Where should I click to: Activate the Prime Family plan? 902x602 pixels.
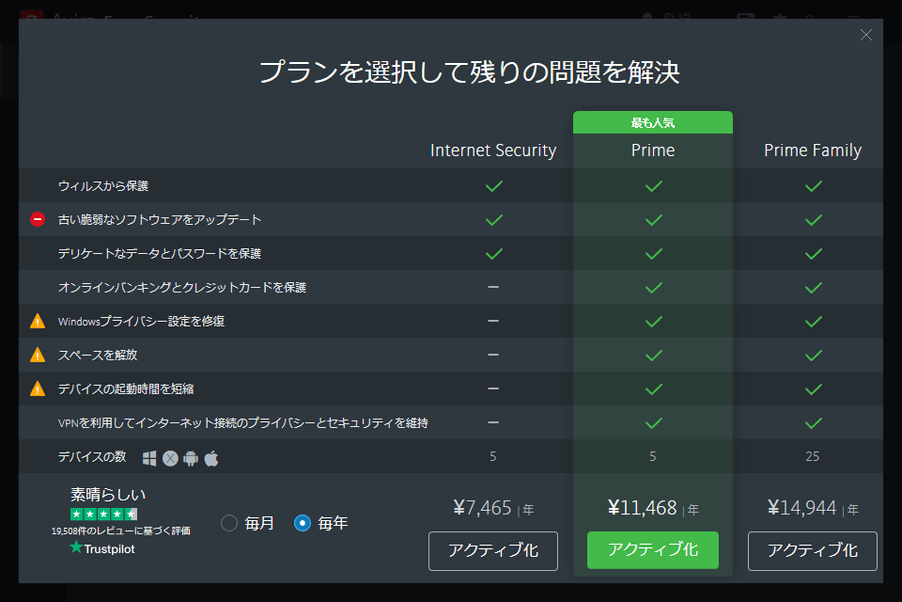[x=812, y=551]
